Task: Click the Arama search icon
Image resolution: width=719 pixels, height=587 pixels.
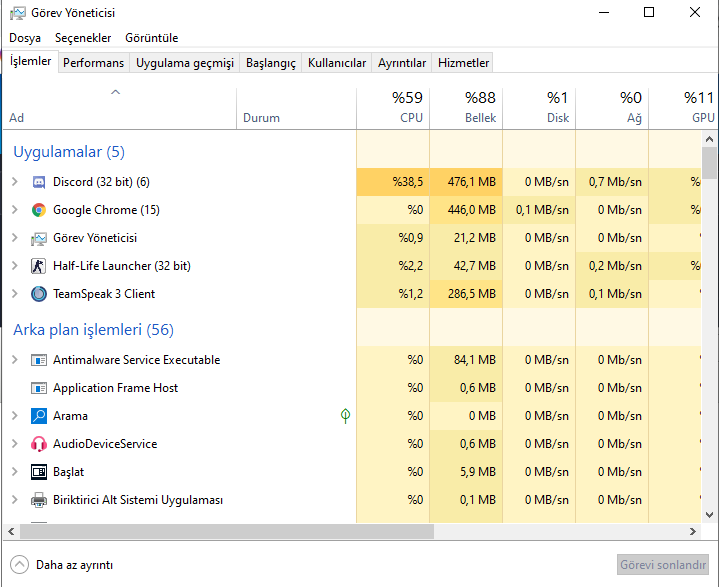Action: coord(39,416)
